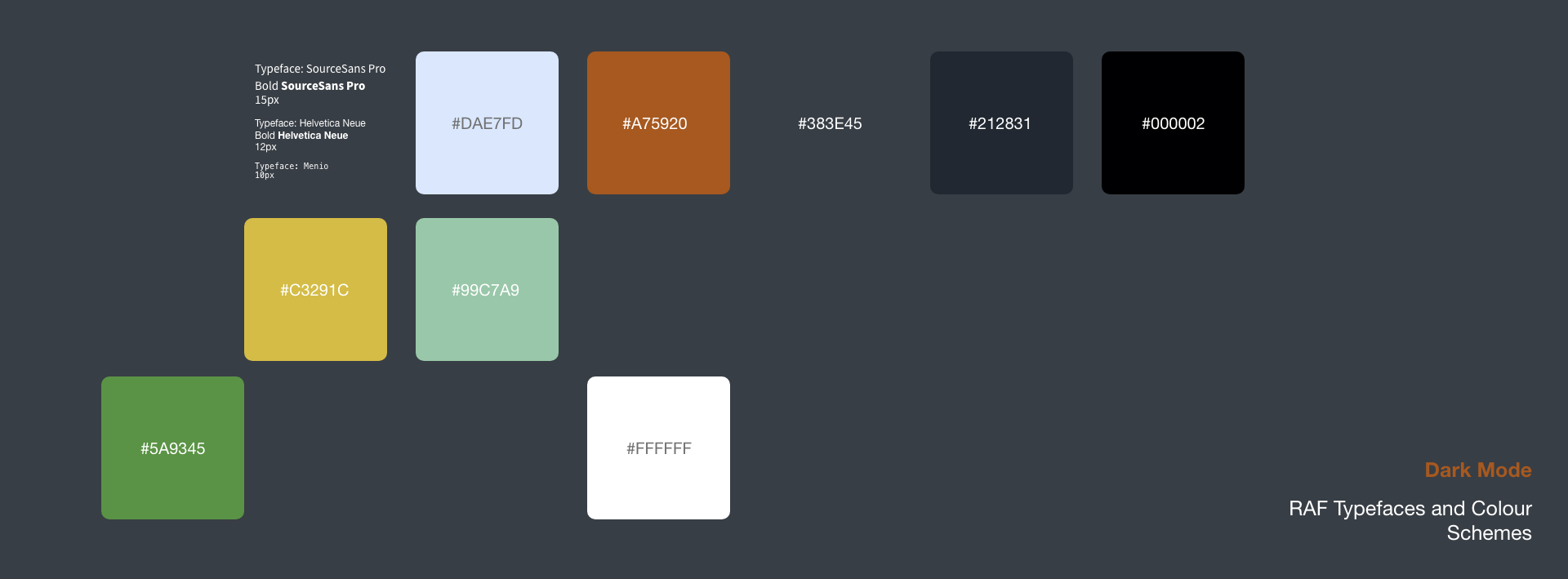This screenshot has height=579, width=1568.
Task: Select the Typeface: Helvetica Neue text
Action: click(x=310, y=123)
